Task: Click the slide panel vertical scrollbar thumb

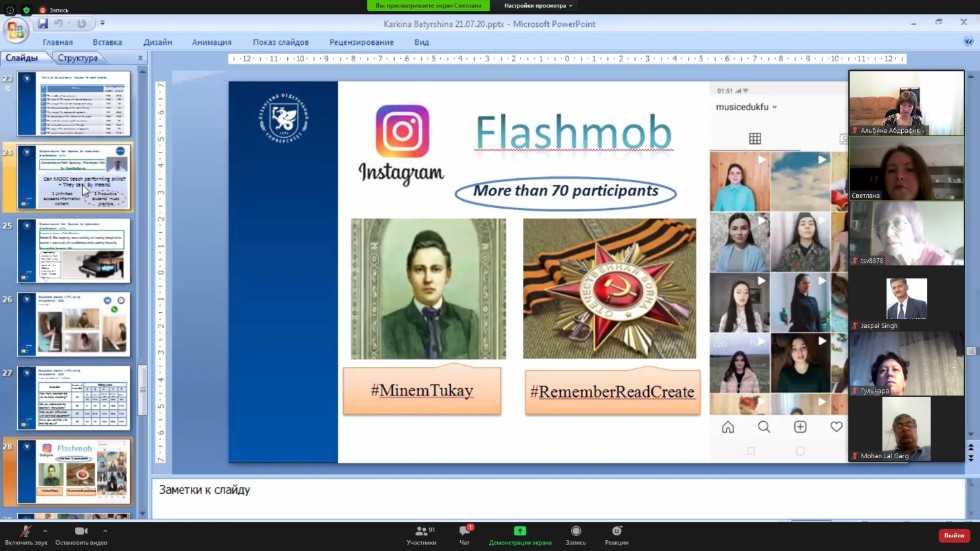Action: pos(142,388)
